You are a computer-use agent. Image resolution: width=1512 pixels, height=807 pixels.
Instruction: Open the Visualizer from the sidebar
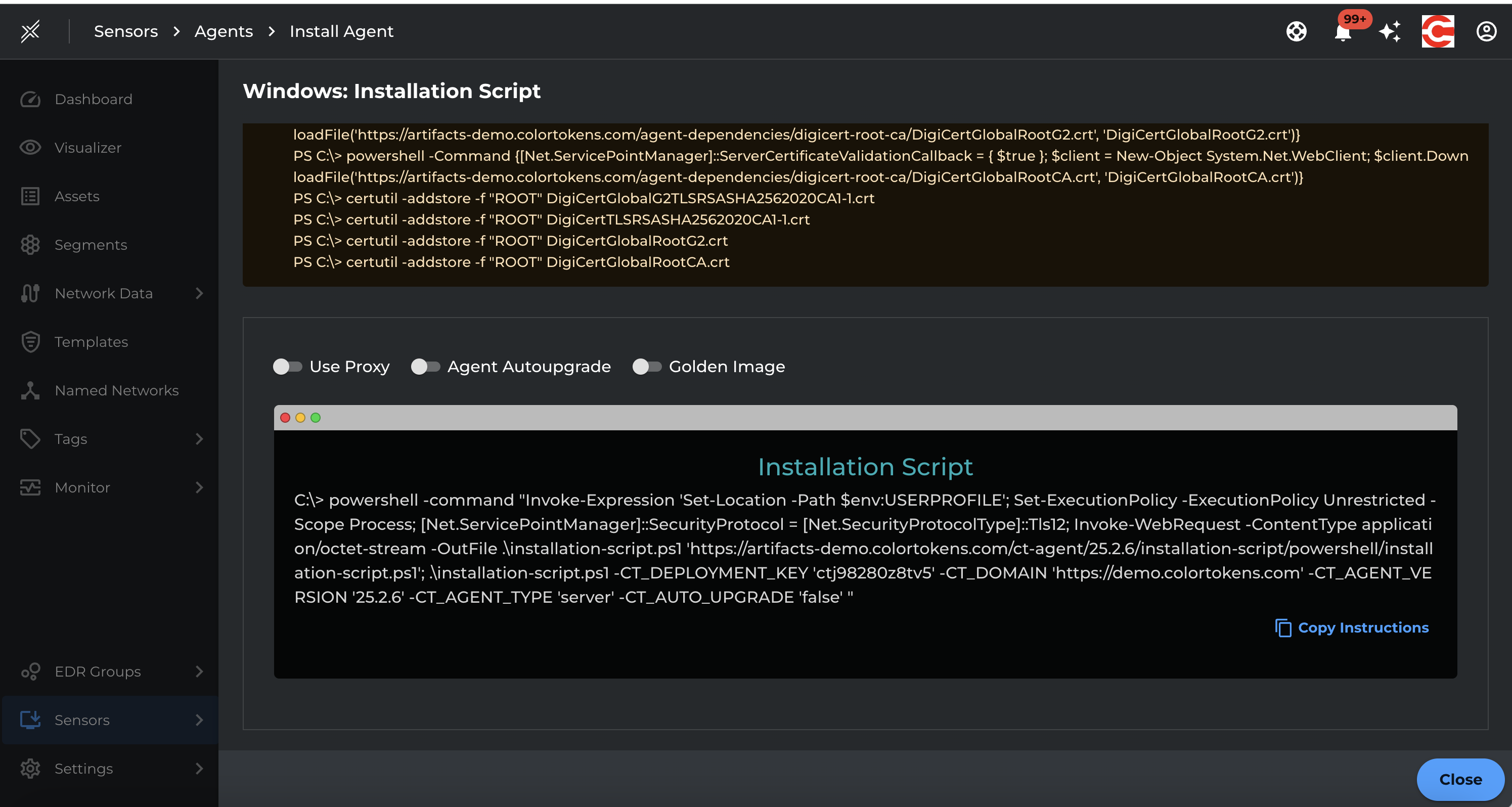[x=88, y=147]
